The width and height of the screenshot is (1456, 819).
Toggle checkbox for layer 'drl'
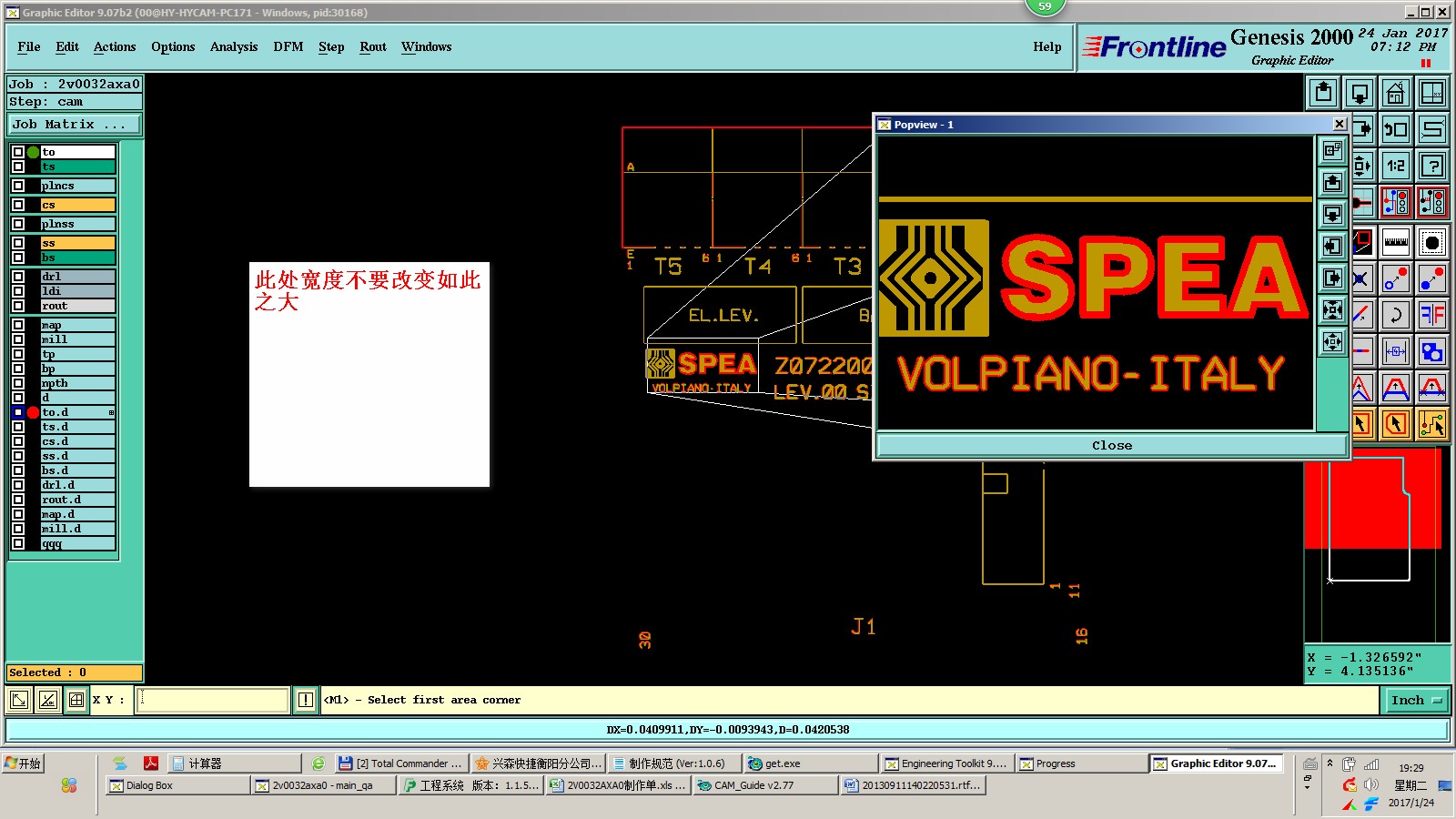18,277
